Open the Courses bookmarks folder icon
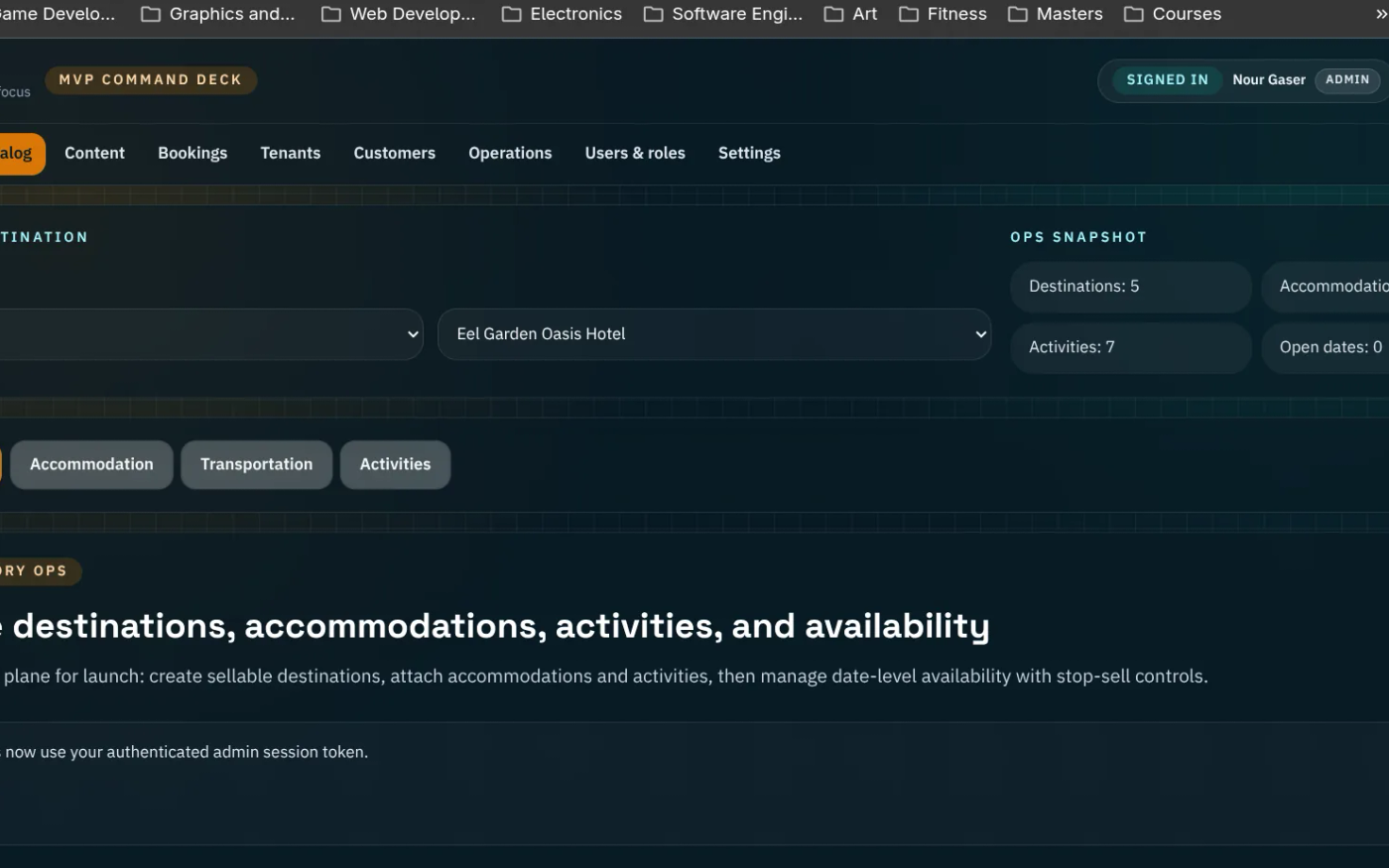Image resolution: width=1389 pixels, height=868 pixels. 1132,14
